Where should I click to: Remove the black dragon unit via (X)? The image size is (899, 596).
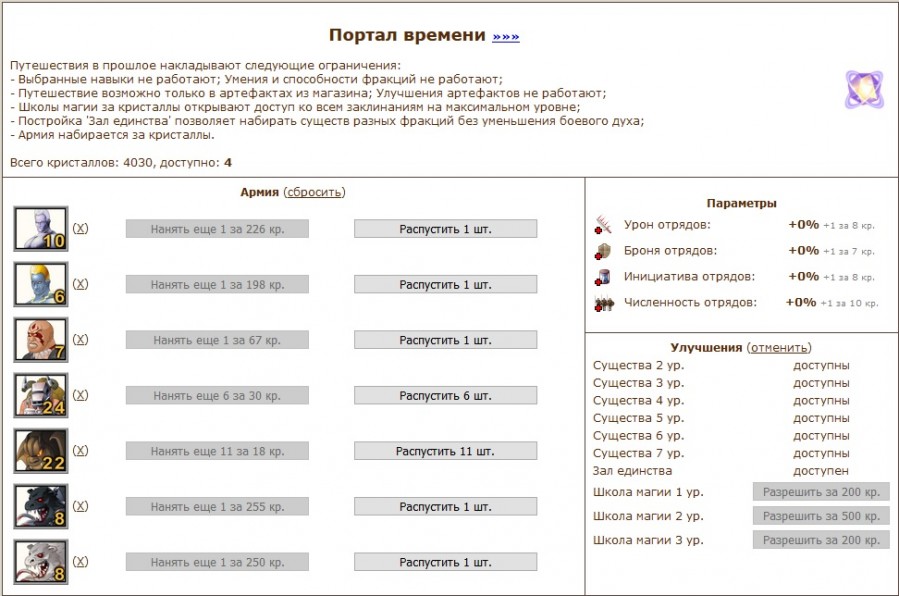point(80,506)
